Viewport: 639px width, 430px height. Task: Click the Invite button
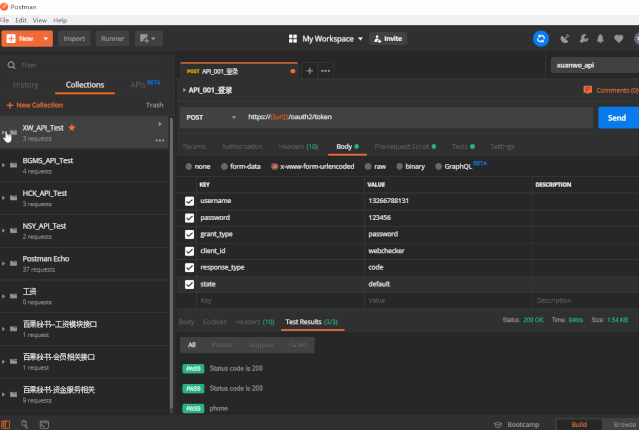click(388, 39)
